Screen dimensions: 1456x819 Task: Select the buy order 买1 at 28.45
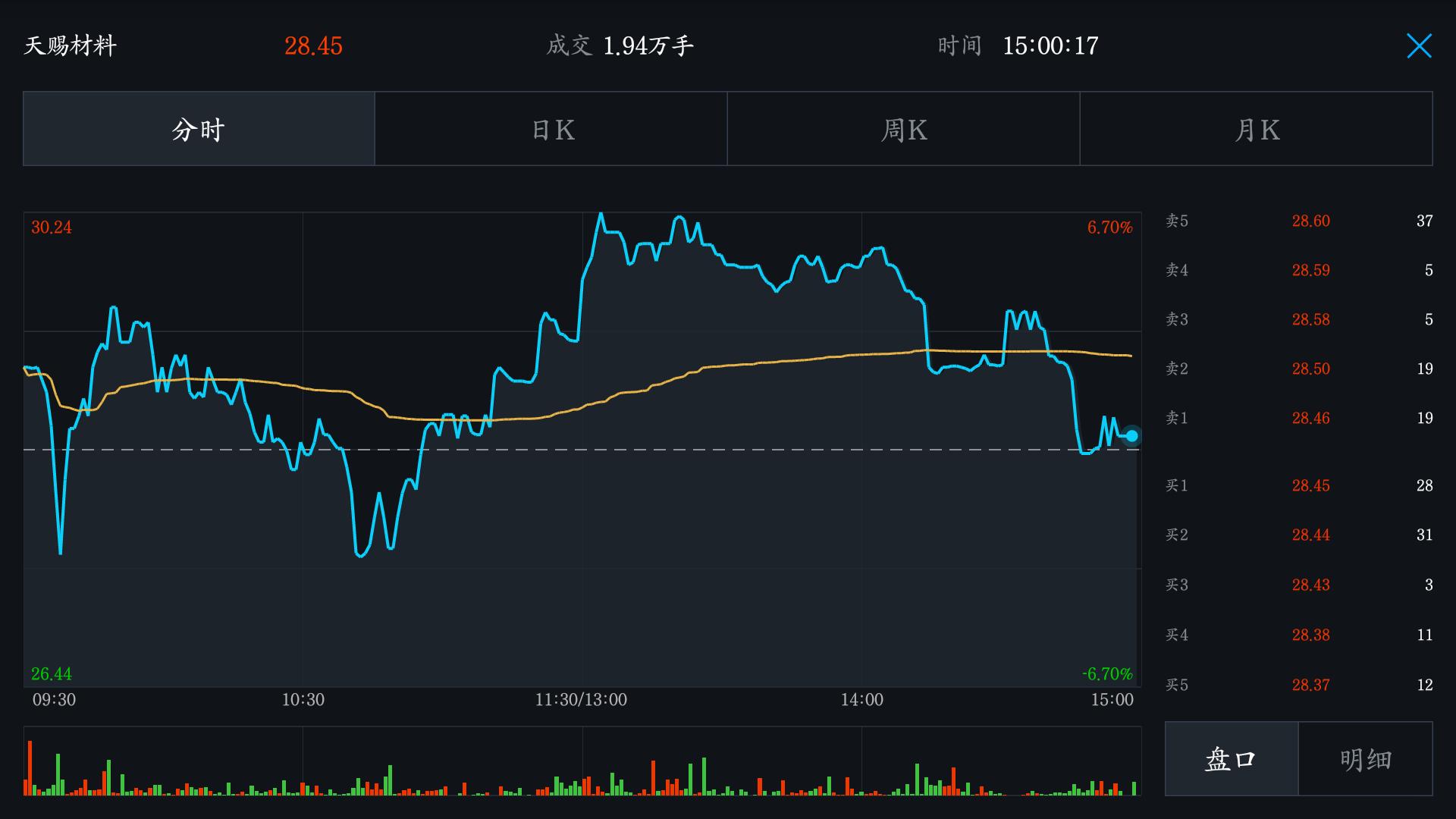click(1310, 485)
